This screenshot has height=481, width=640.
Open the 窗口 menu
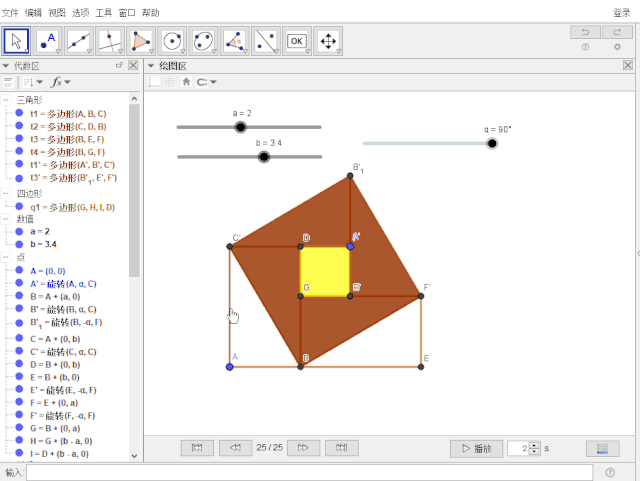tap(127, 13)
